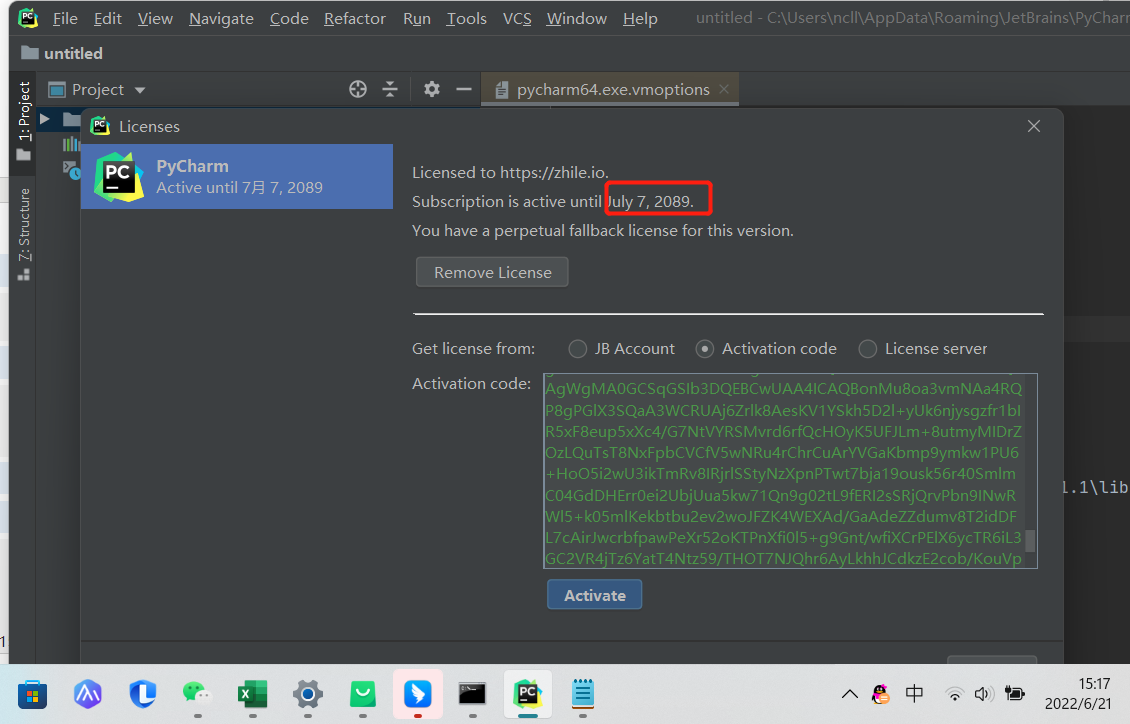Hide the Project panel with minus icon
The width and height of the screenshot is (1130, 724).
coord(464,89)
